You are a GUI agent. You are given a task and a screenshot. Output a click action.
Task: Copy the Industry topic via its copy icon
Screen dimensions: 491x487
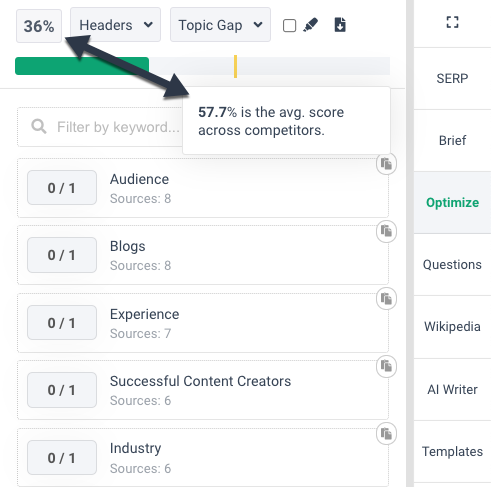click(x=386, y=434)
